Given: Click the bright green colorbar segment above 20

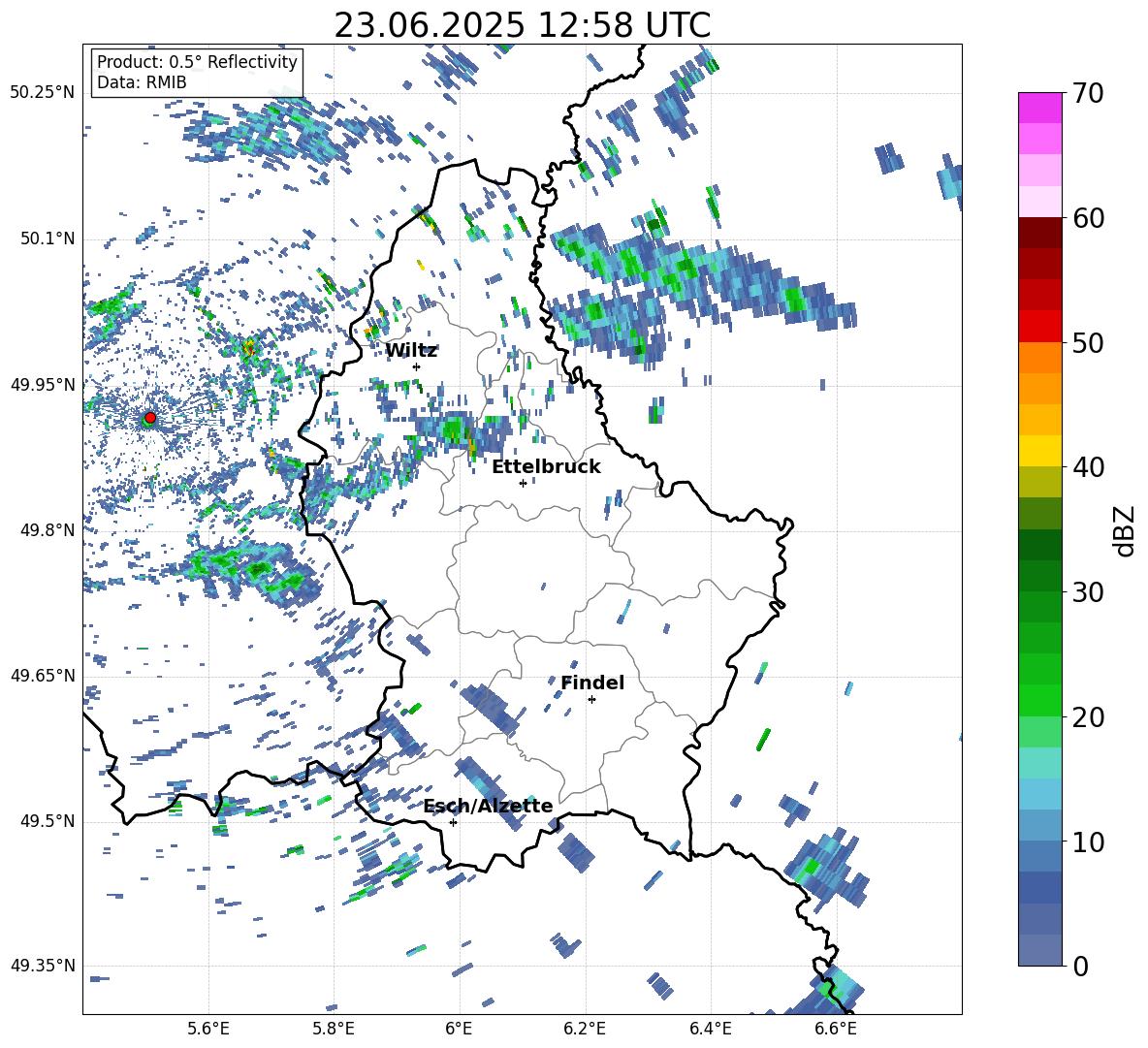Looking at the screenshot, I should coord(1039,700).
